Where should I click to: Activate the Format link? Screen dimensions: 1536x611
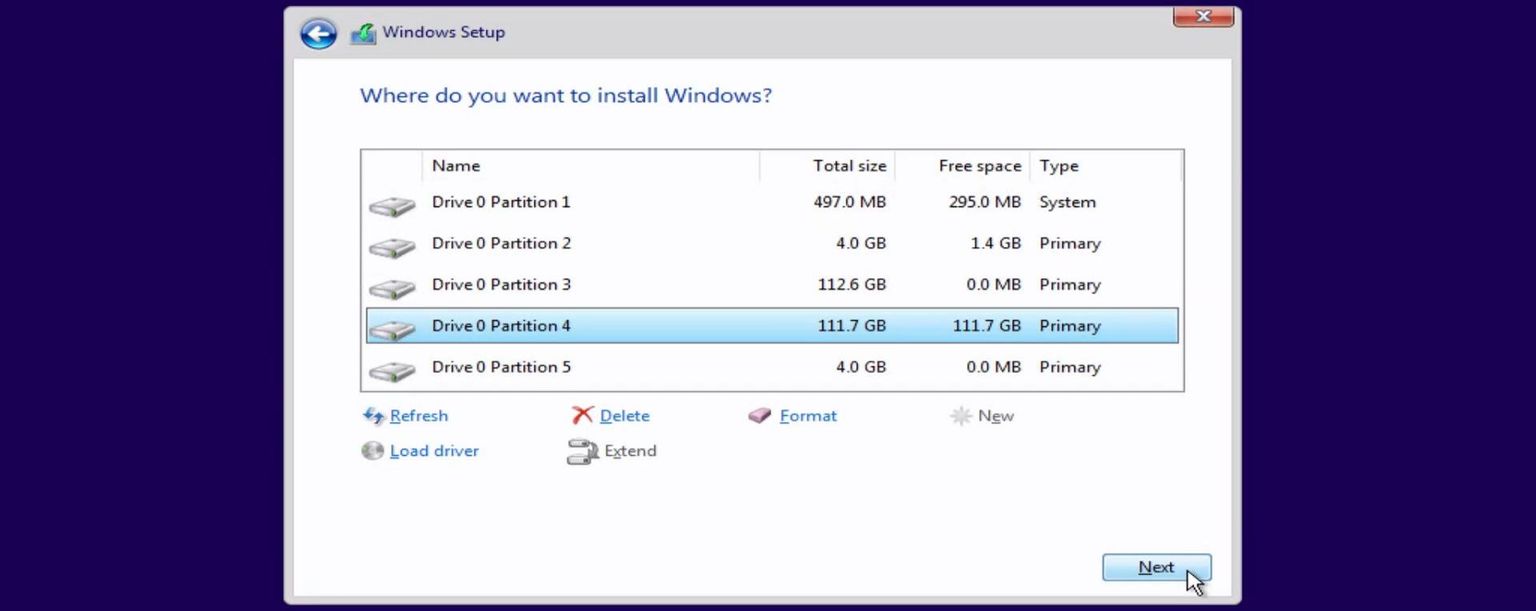[808, 416]
